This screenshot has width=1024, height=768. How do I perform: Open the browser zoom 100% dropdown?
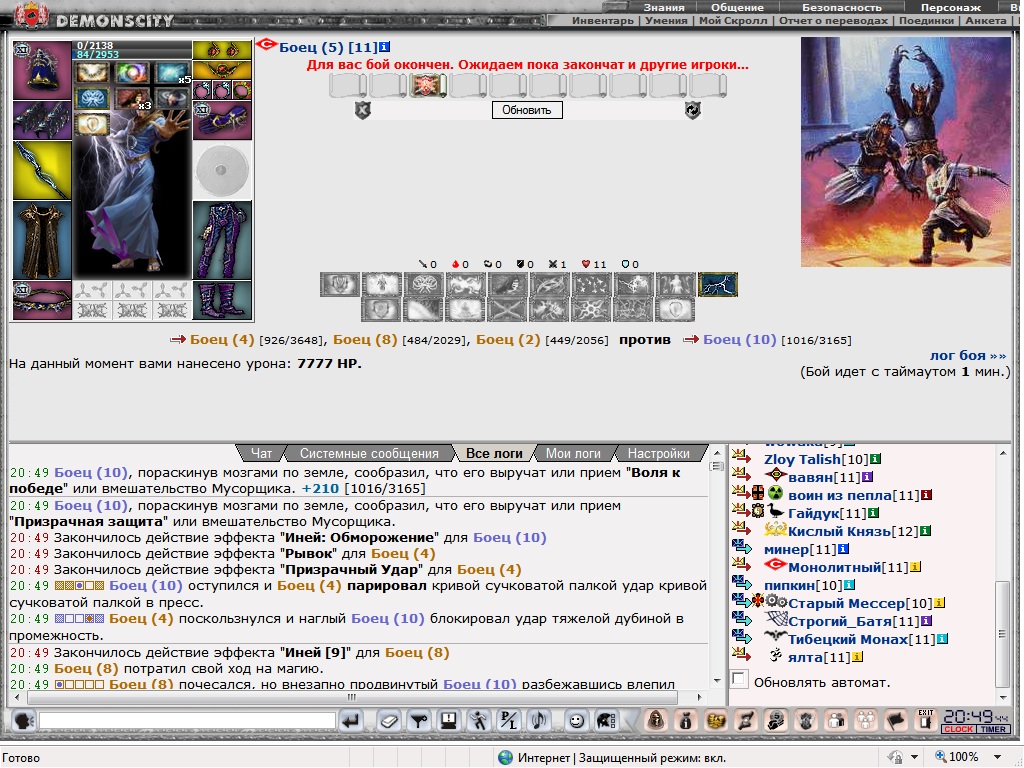point(997,757)
